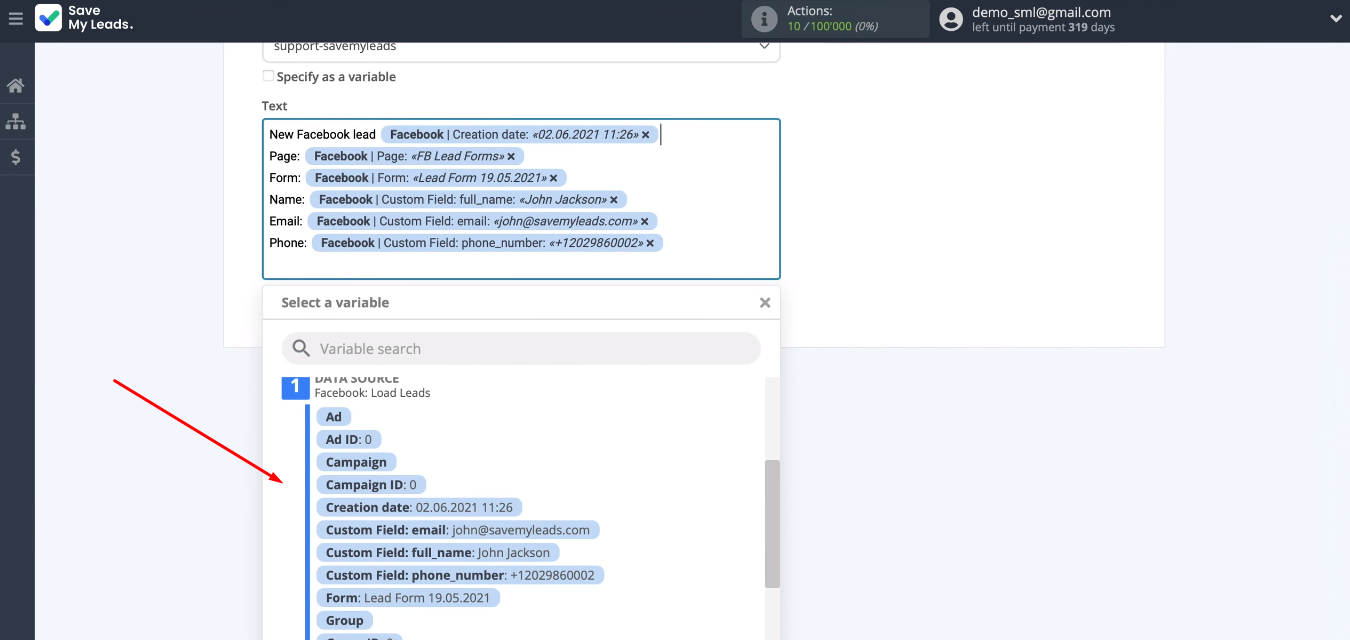Screen dimensions: 1350x640
Task: Remove the phone_number custom field tag
Action: click(x=650, y=243)
